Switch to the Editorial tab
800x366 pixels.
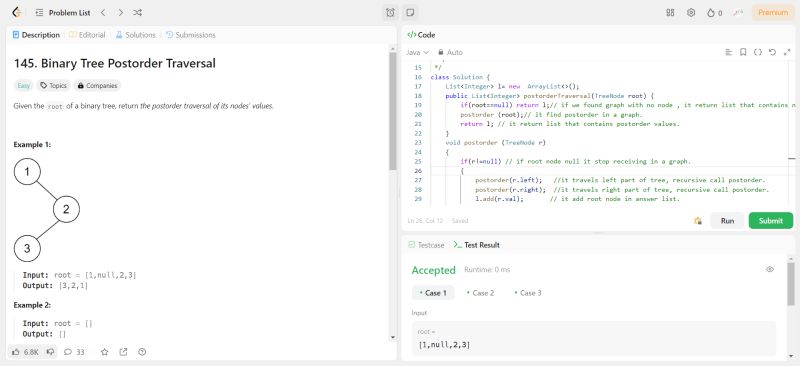(x=87, y=35)
